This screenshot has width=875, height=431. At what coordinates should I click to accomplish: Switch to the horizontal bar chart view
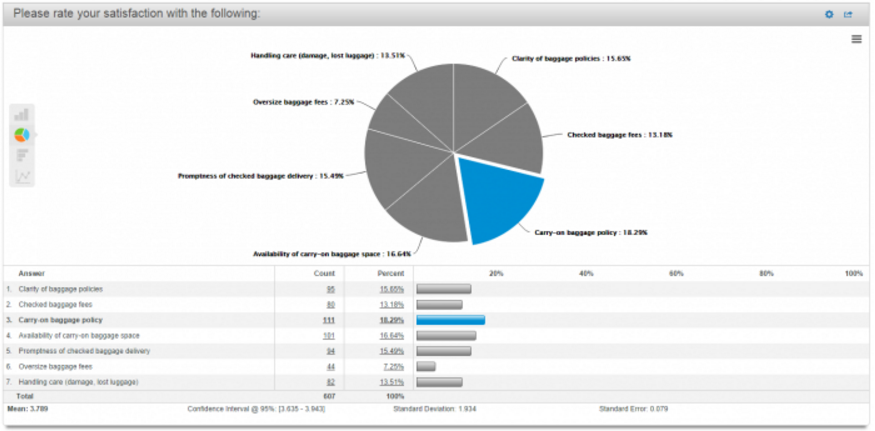(21, 155)
